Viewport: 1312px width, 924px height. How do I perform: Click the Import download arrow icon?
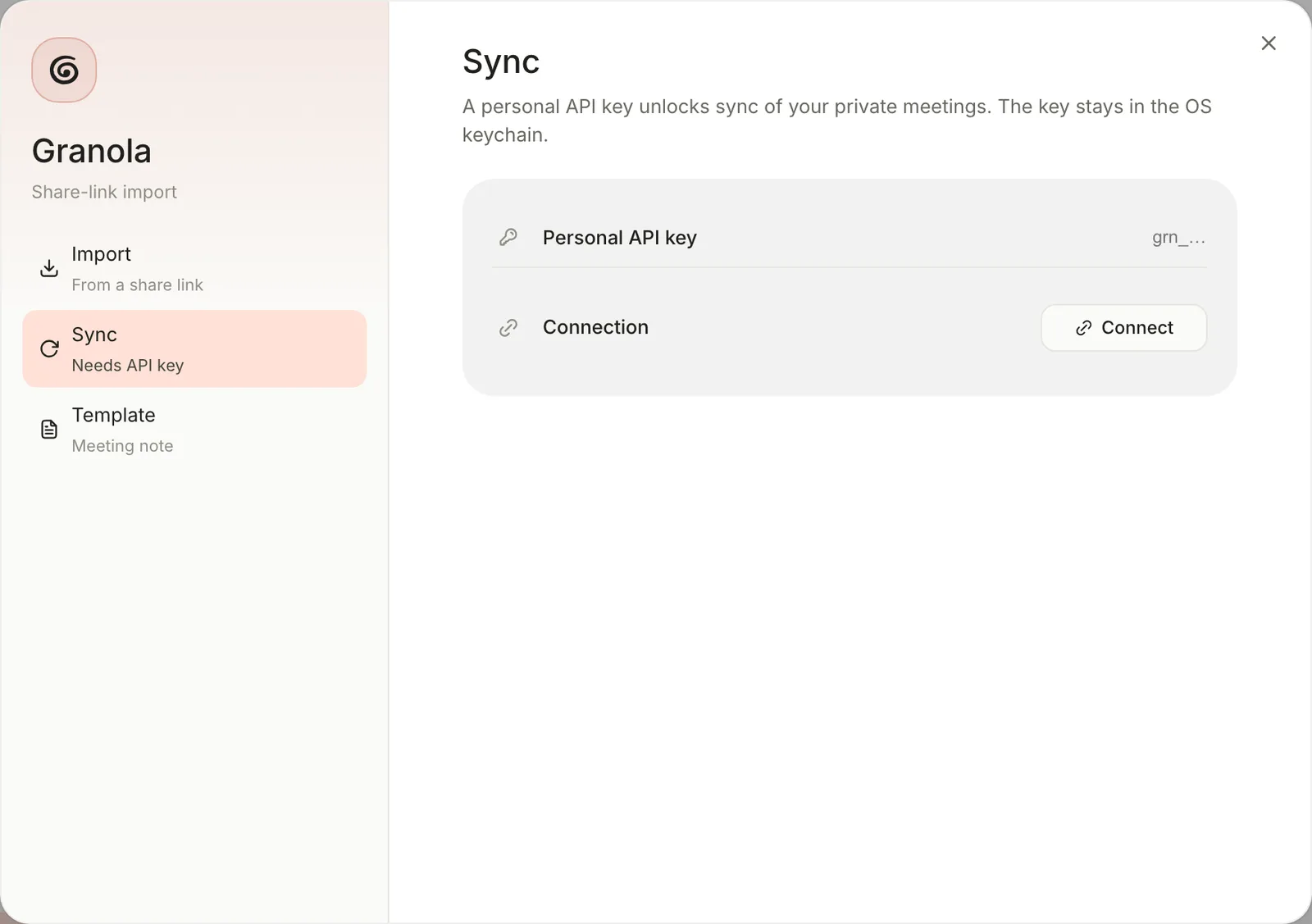tap(49, 268)
